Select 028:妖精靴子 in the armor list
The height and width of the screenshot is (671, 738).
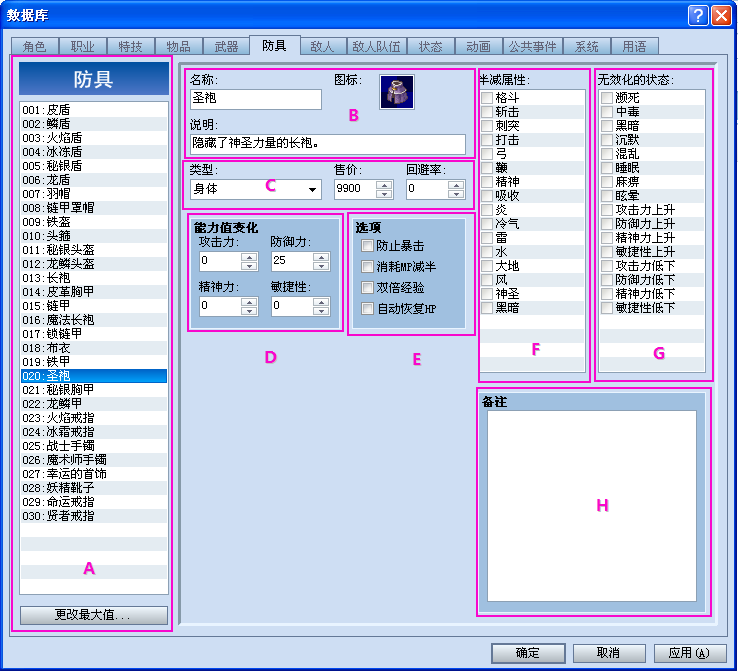(94, 488)
